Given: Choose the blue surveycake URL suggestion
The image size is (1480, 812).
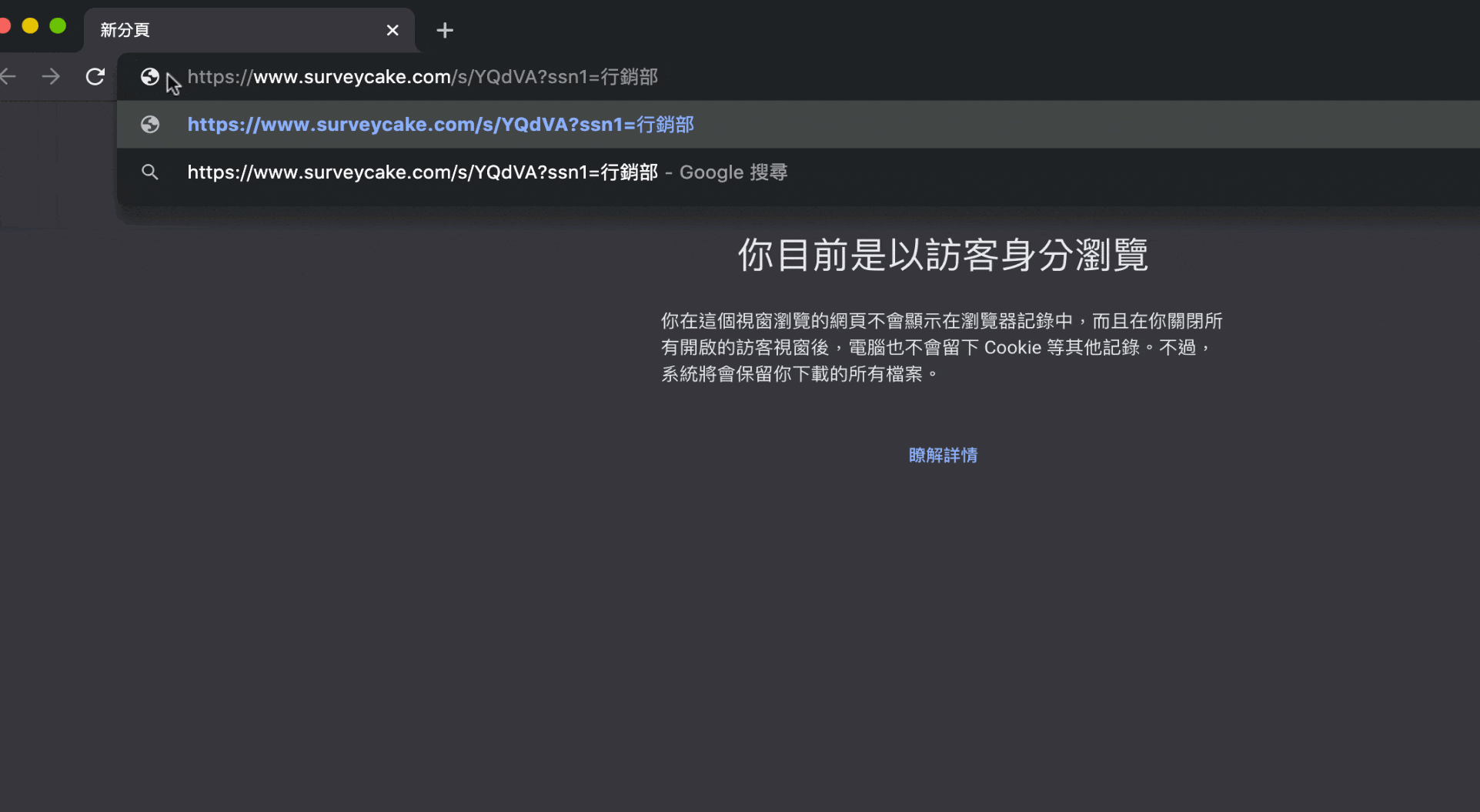Looking at the screenshot, I should click(798, 124).
